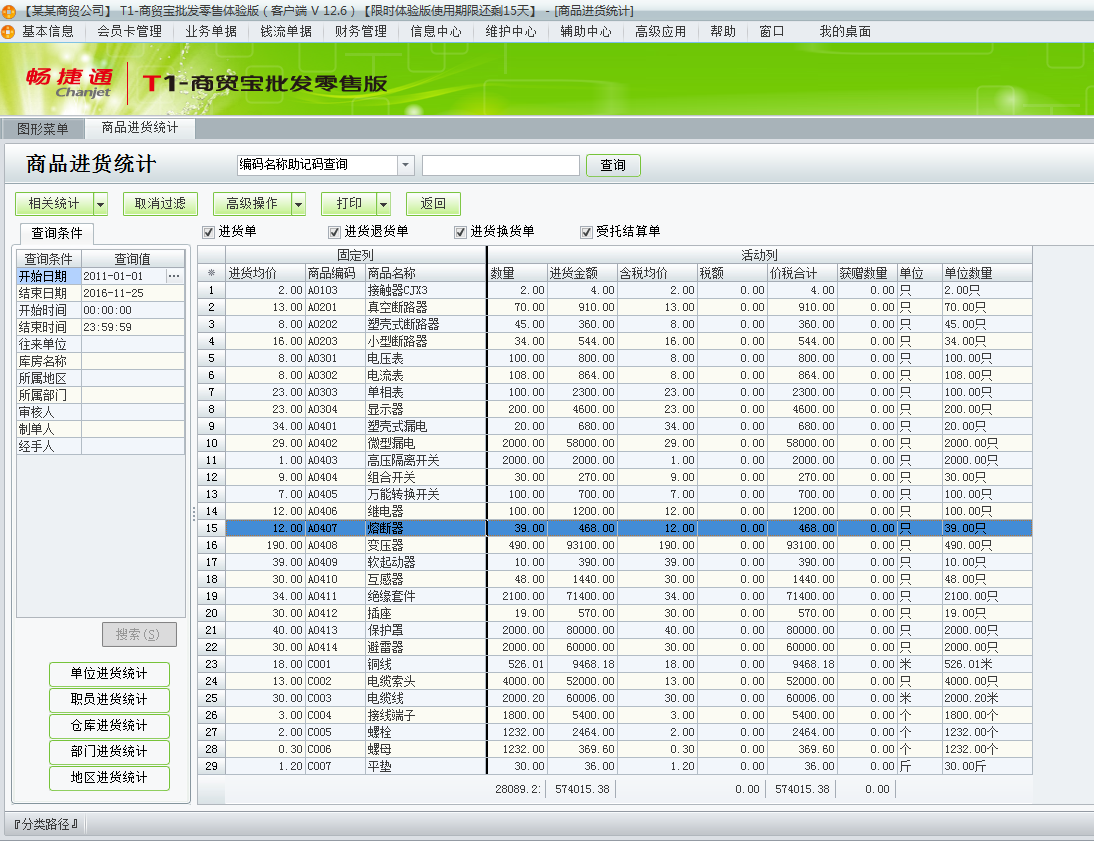Click the 取消过滤 button

pos(162,203)
